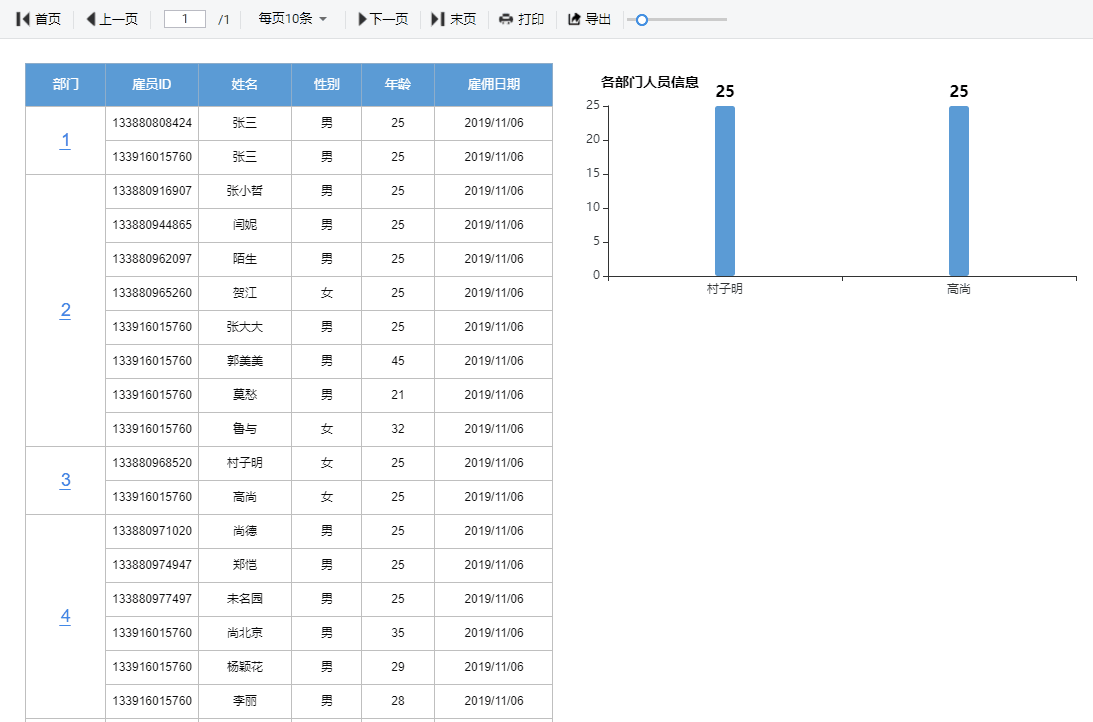Image resolution: width=1093 pixels, height=722 pixels.
Task: Click age value 35 cell
Action: [x=398, y=633]
